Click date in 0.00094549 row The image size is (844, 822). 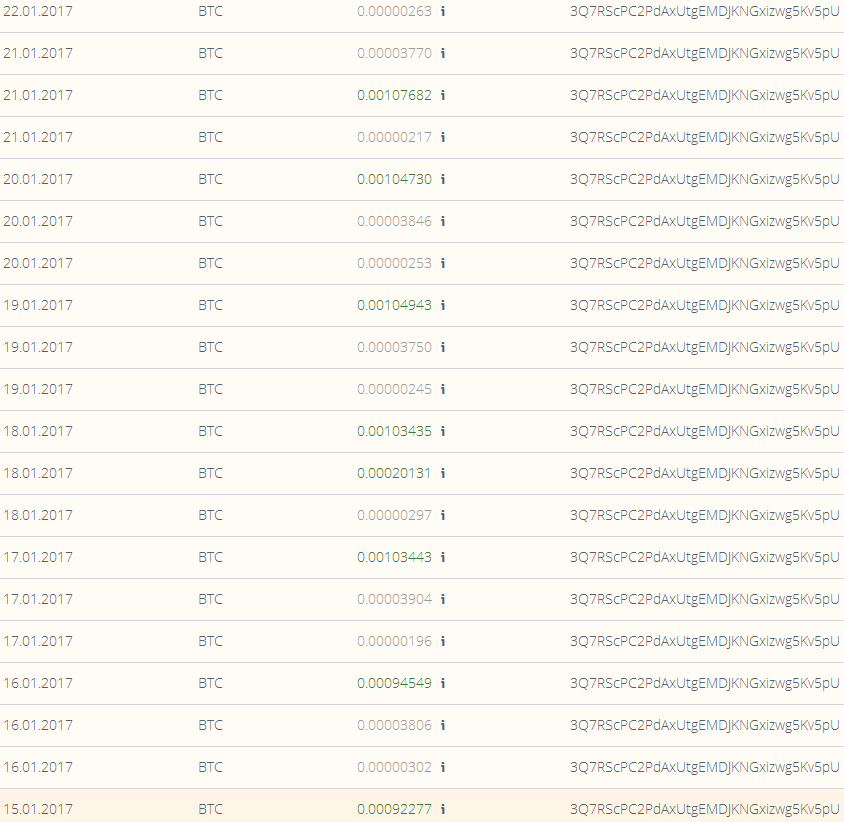pyautogui.click(x=38, y=683)
